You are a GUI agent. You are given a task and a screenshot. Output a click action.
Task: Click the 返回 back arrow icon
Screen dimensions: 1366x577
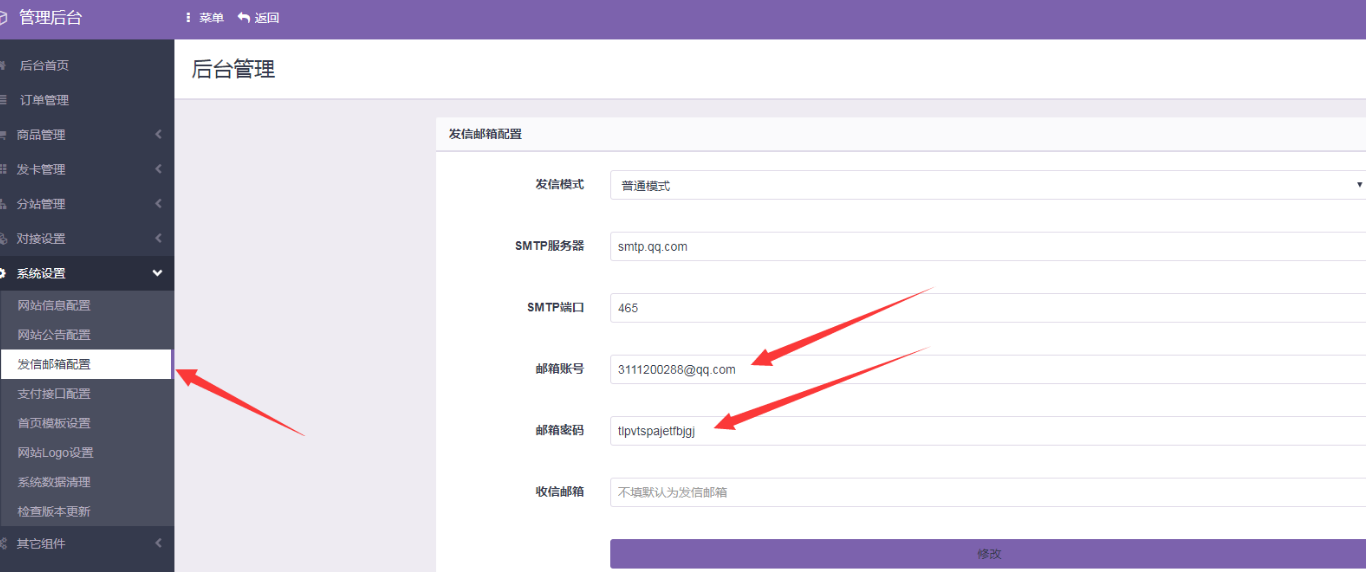pos(242,16)
